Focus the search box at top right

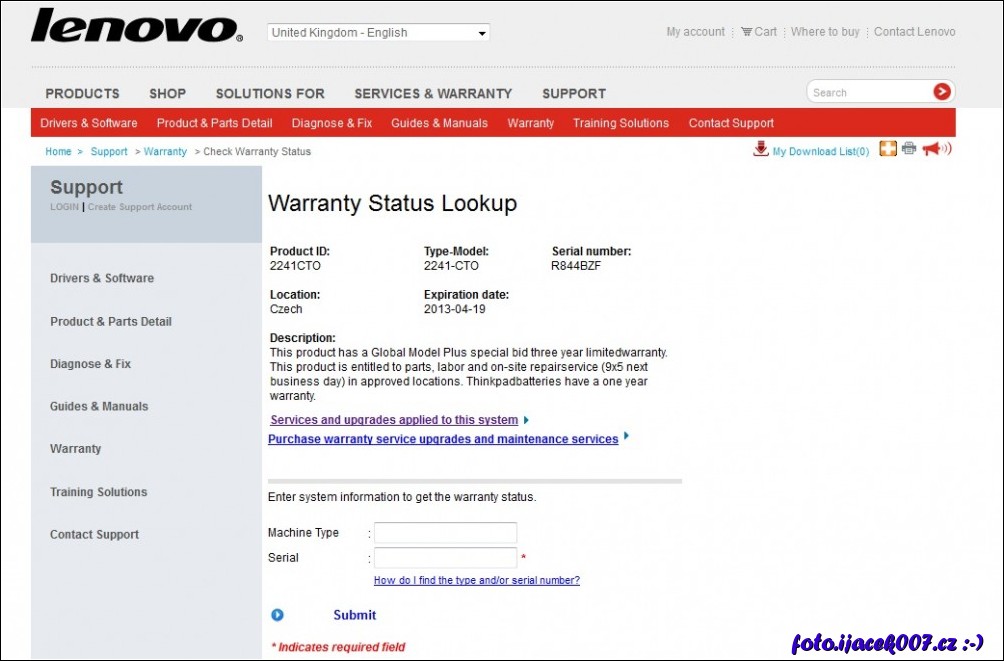[x=868, y=93]
